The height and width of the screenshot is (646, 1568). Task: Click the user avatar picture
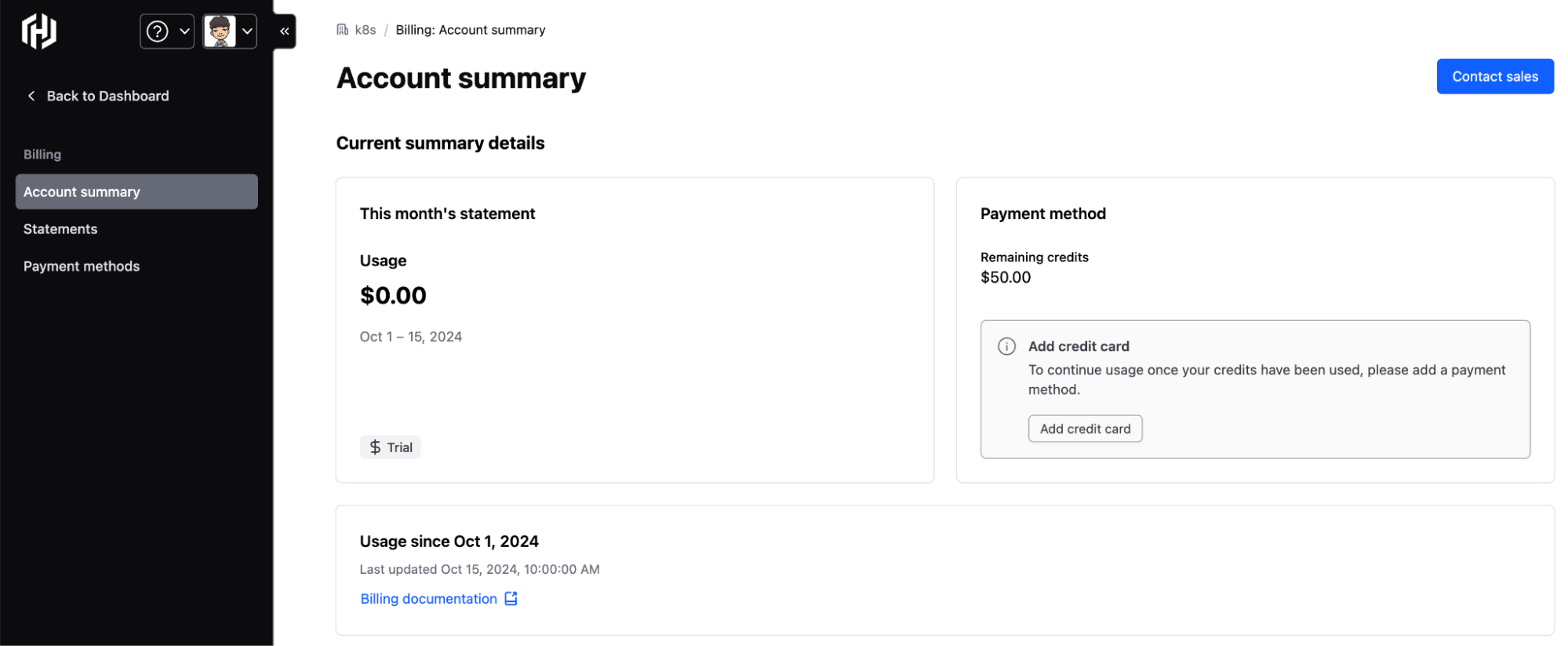tap(220, 31)
